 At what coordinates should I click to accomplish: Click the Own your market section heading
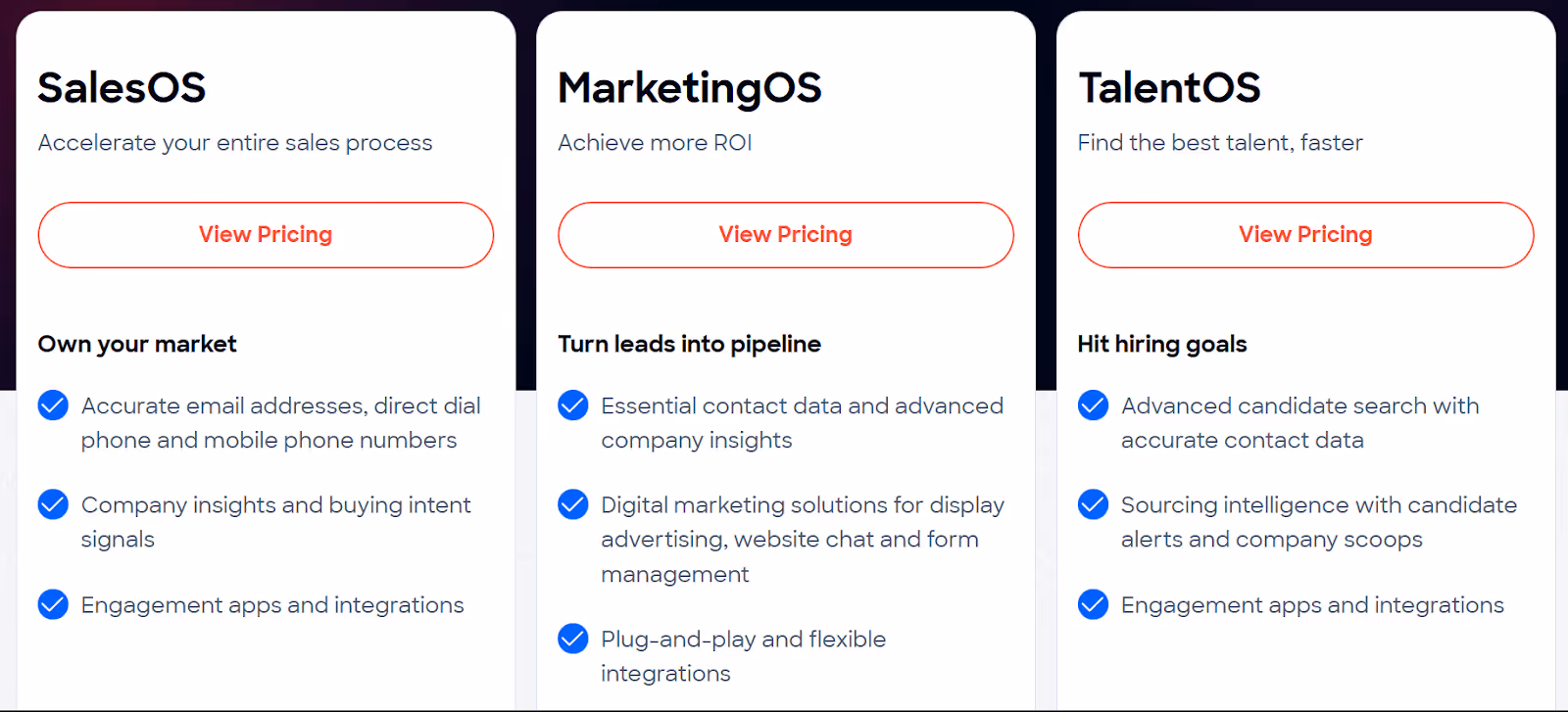click(136, 344)
